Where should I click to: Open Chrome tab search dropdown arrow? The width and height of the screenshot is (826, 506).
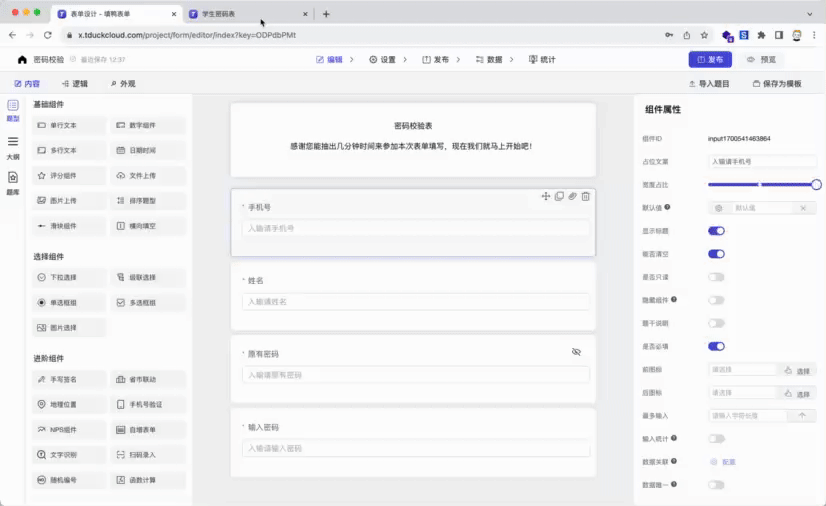tap(810, 14)
